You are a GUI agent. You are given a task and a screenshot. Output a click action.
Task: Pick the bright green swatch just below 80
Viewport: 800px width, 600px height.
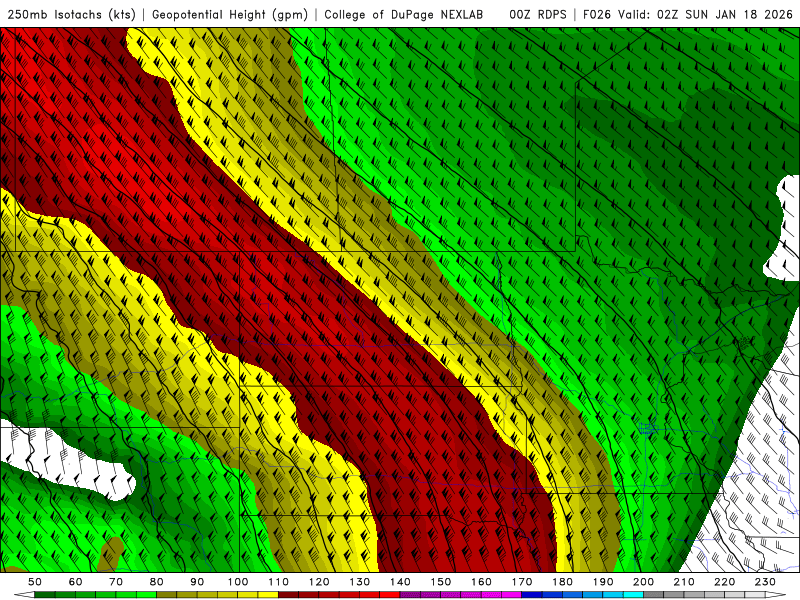point(146,595)
